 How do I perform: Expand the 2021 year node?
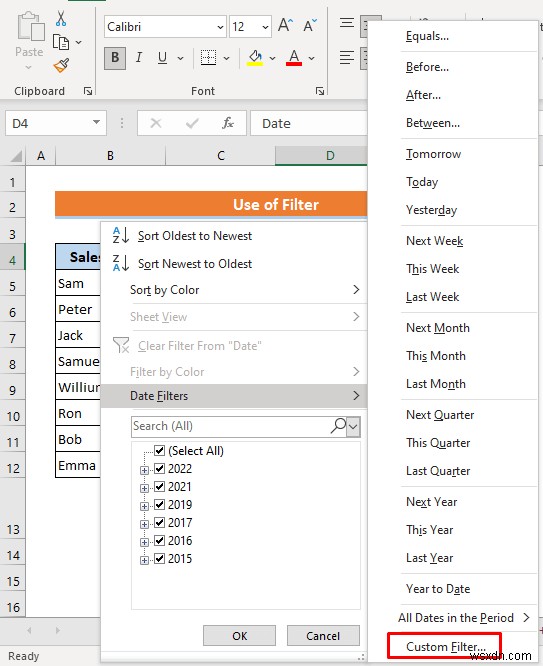coord(144,488)
